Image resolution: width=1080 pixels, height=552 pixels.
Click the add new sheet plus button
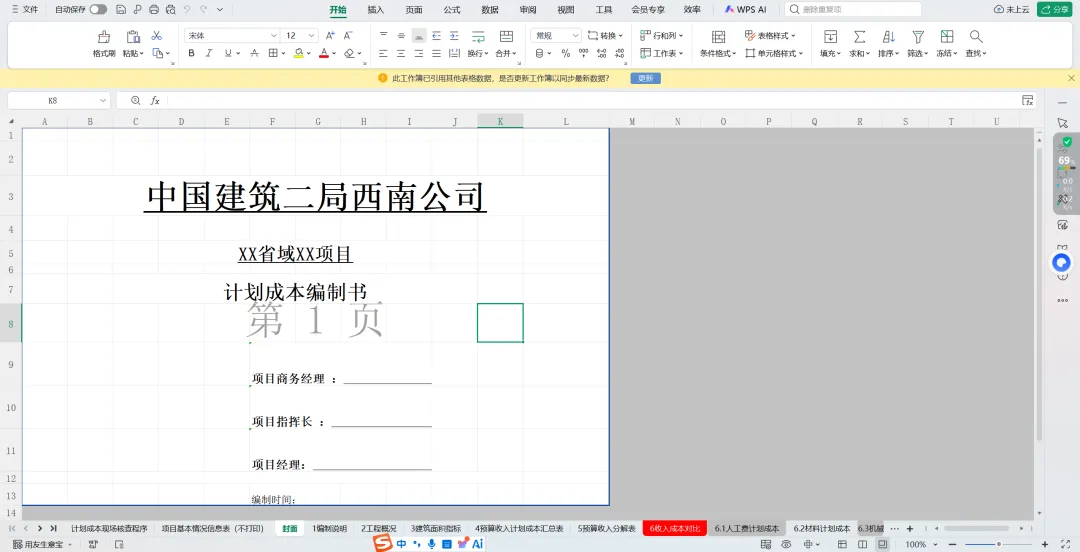(910, 529)
